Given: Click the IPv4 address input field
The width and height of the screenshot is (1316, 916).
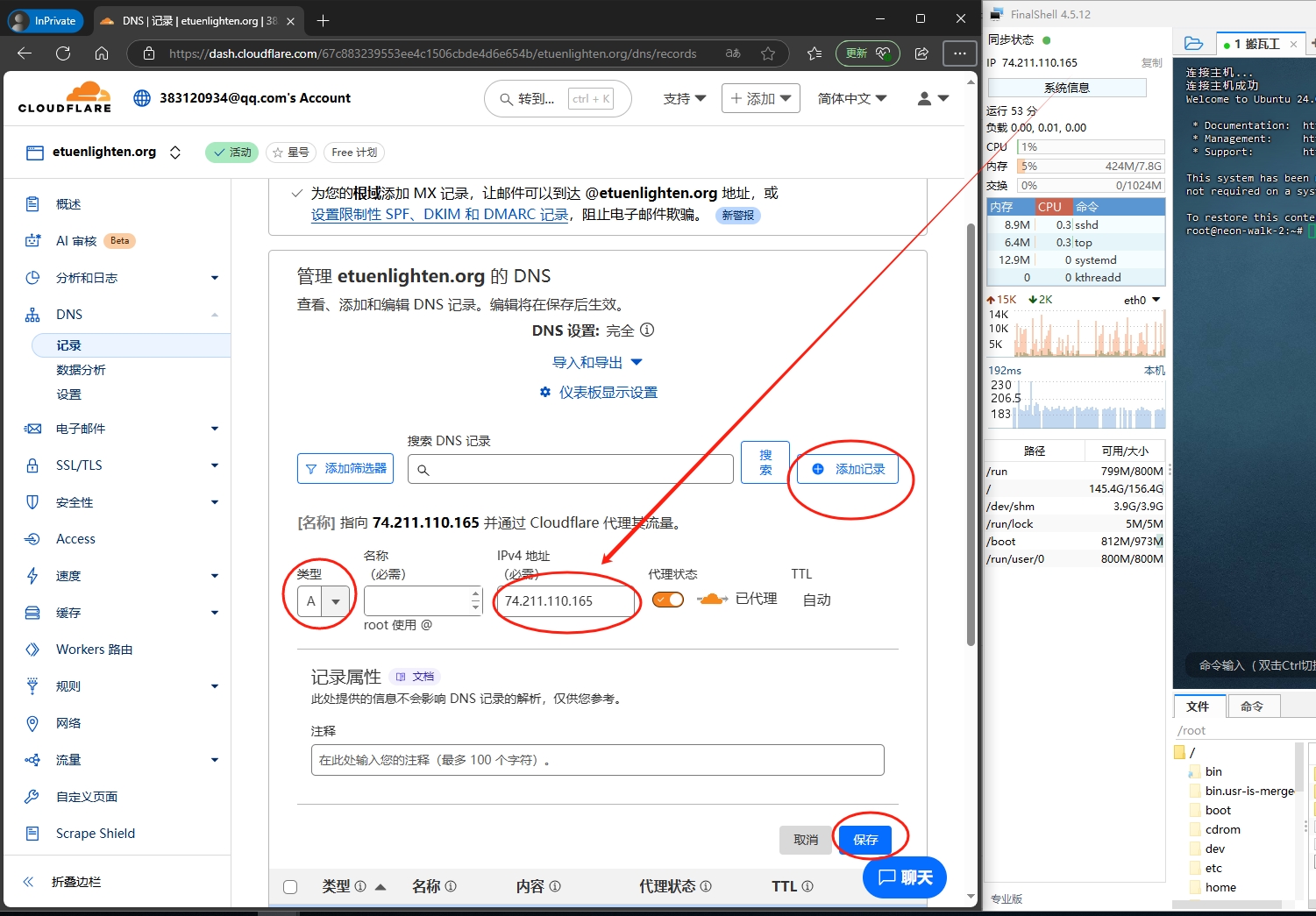Looking at the screenshot, I should coord(566,601).
